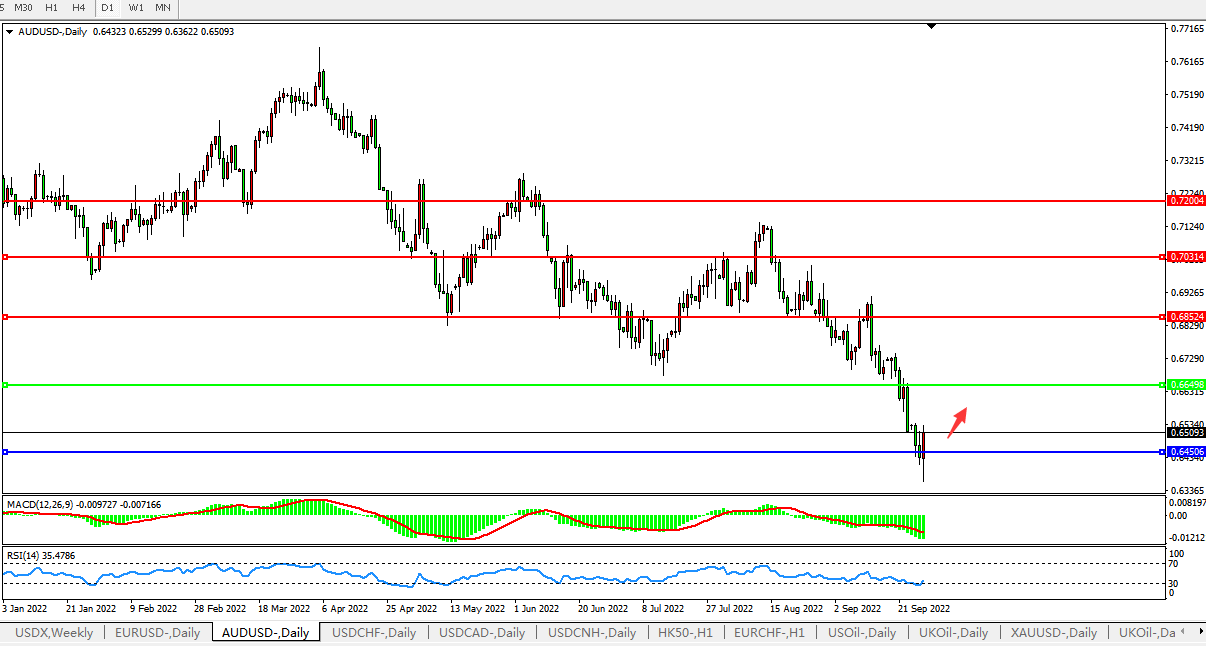Go to the HK50-,H1 tab
This screenshot has width=1206, height=646.
tap(687, 633)
